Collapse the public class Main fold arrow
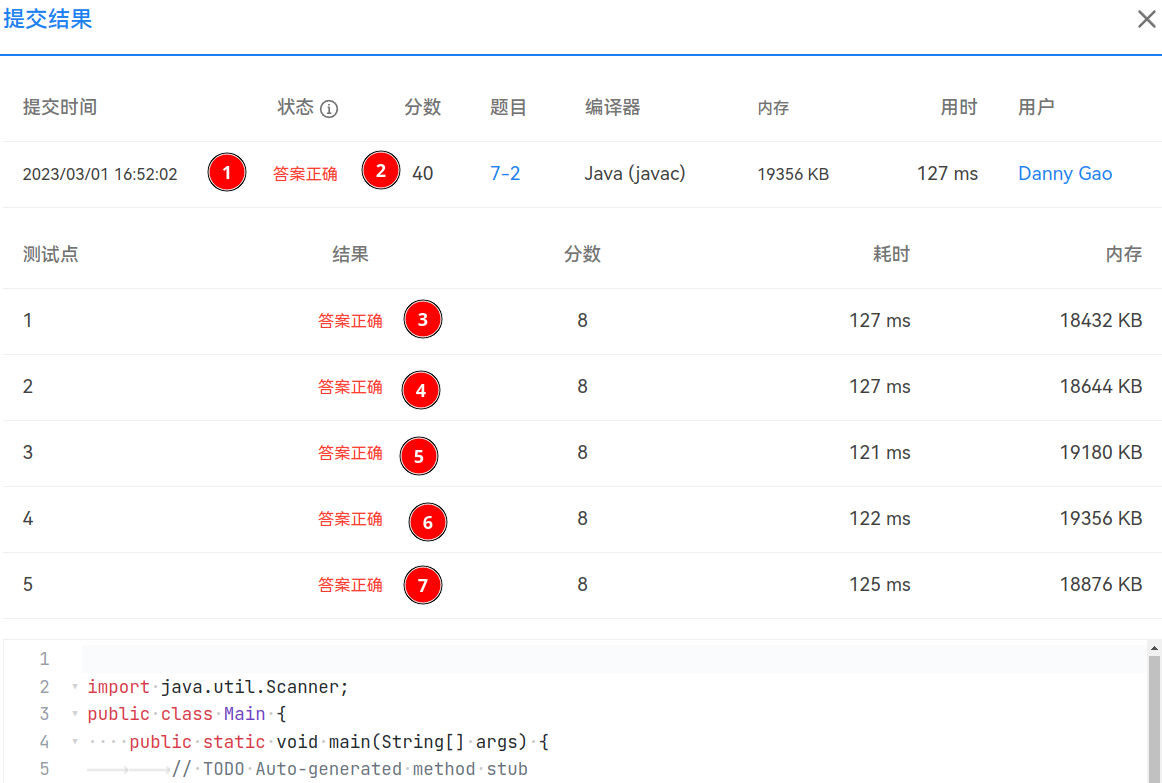The height and width of the screenshot is (783, 1162). 75,715
